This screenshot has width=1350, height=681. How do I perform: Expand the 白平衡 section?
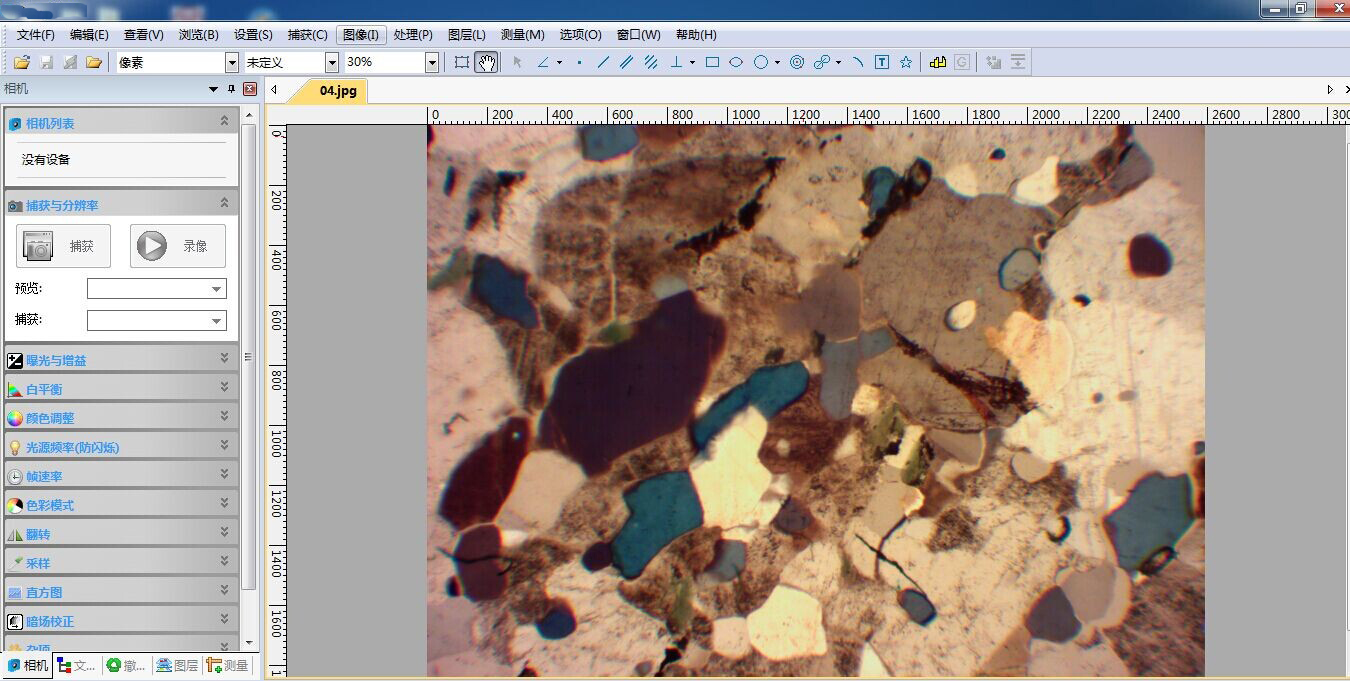[224, 388]
